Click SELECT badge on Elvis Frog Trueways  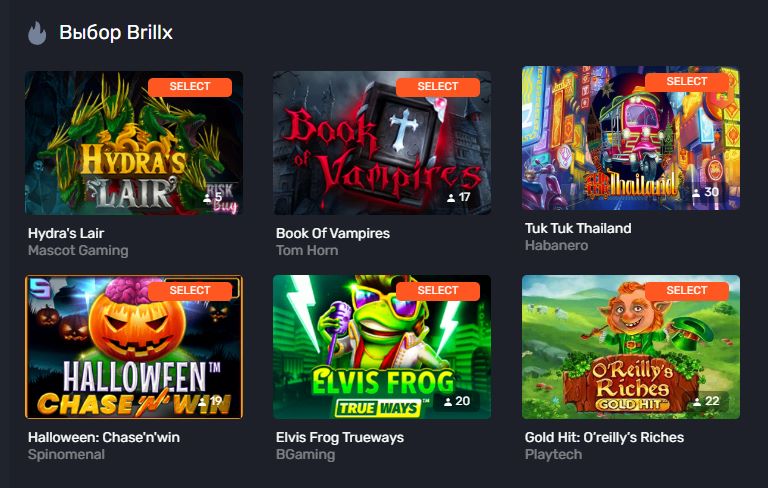(438, 291)
